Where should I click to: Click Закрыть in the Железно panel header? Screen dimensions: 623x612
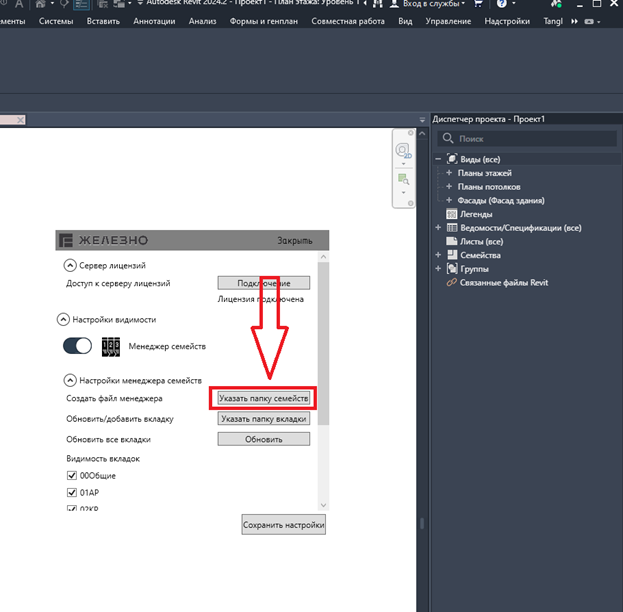[x=295, y=240]
